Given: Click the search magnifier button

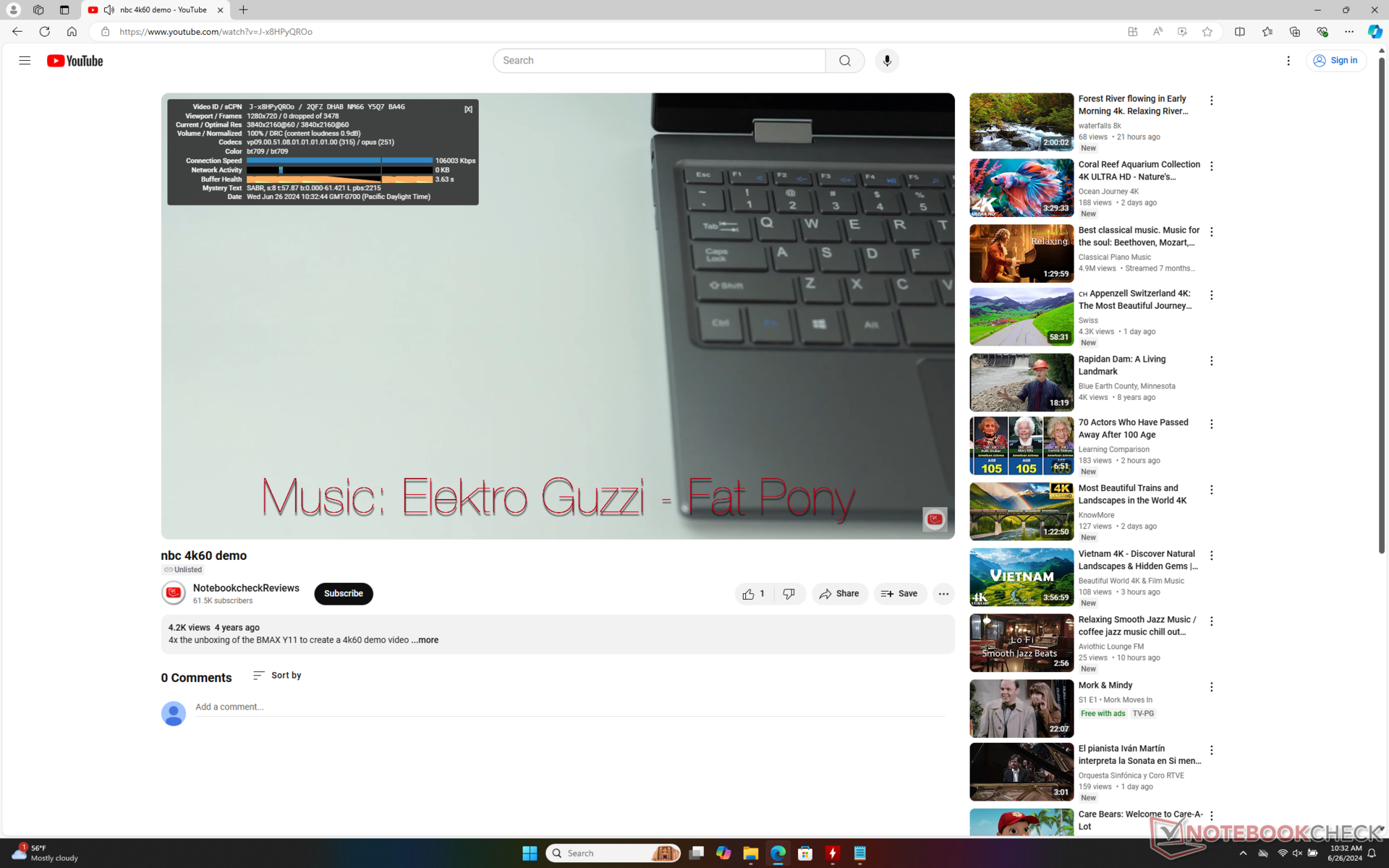Looking at the screenshot, I should pyautogui.click(x=844, y=61).
